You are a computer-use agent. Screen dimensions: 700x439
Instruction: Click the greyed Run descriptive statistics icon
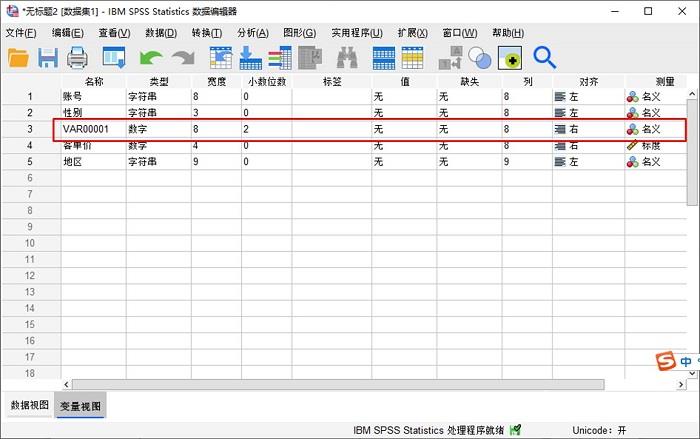pos(310,58)
